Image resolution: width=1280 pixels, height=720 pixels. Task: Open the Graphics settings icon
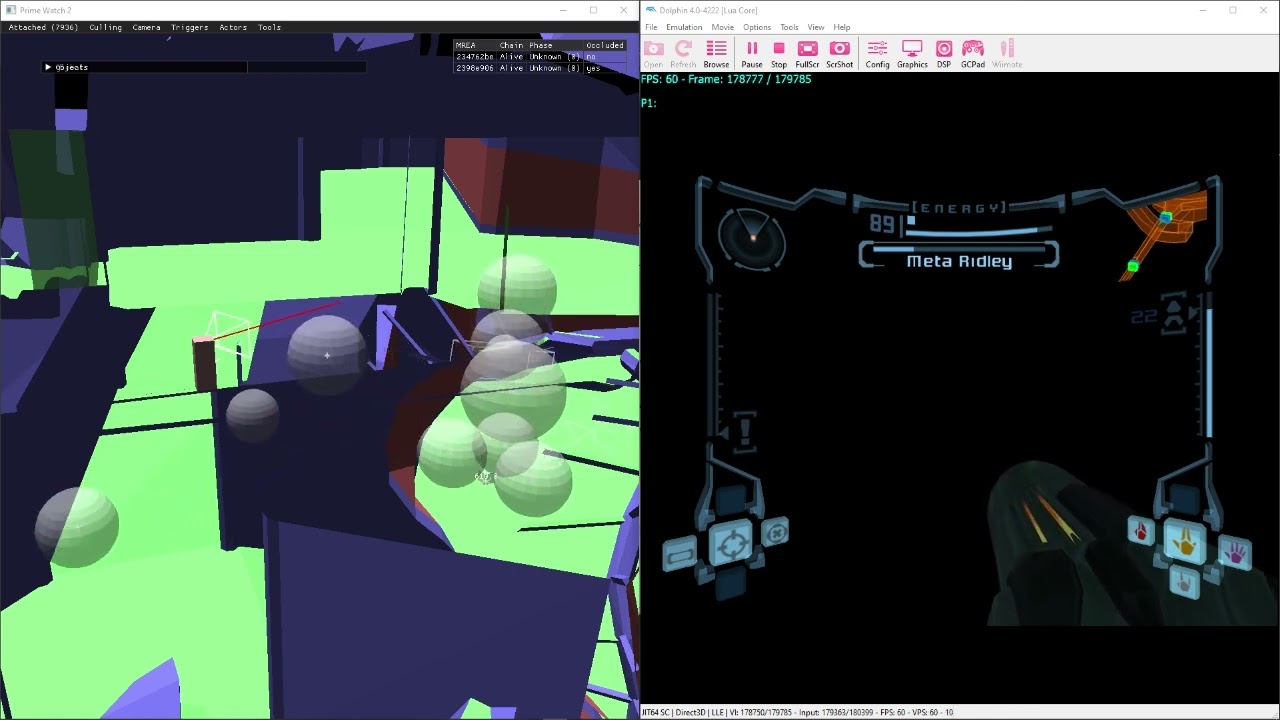click(x=912, y=53)
